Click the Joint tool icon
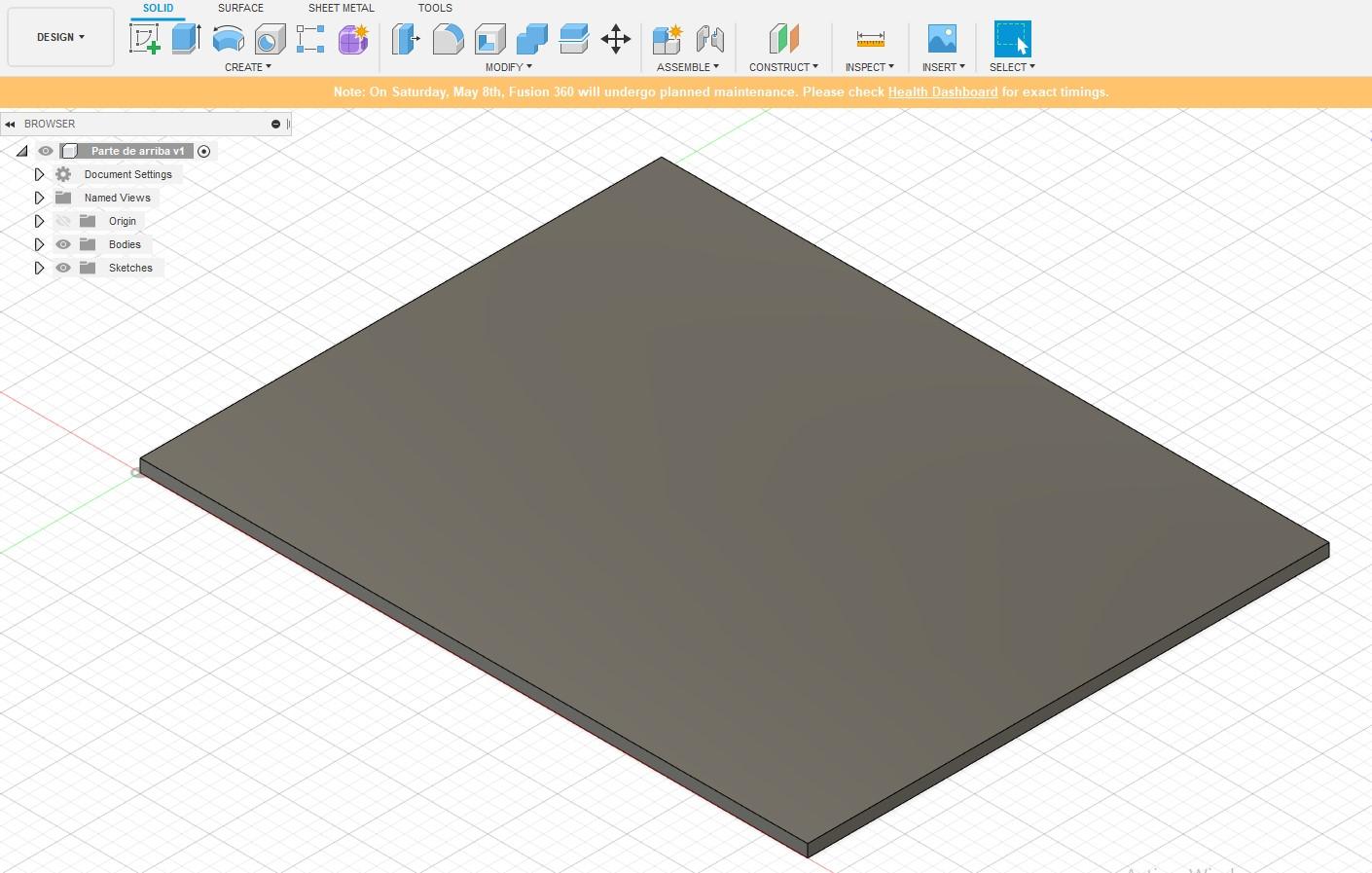This screenshot has width=1372, height=873. tap(710, 39)
